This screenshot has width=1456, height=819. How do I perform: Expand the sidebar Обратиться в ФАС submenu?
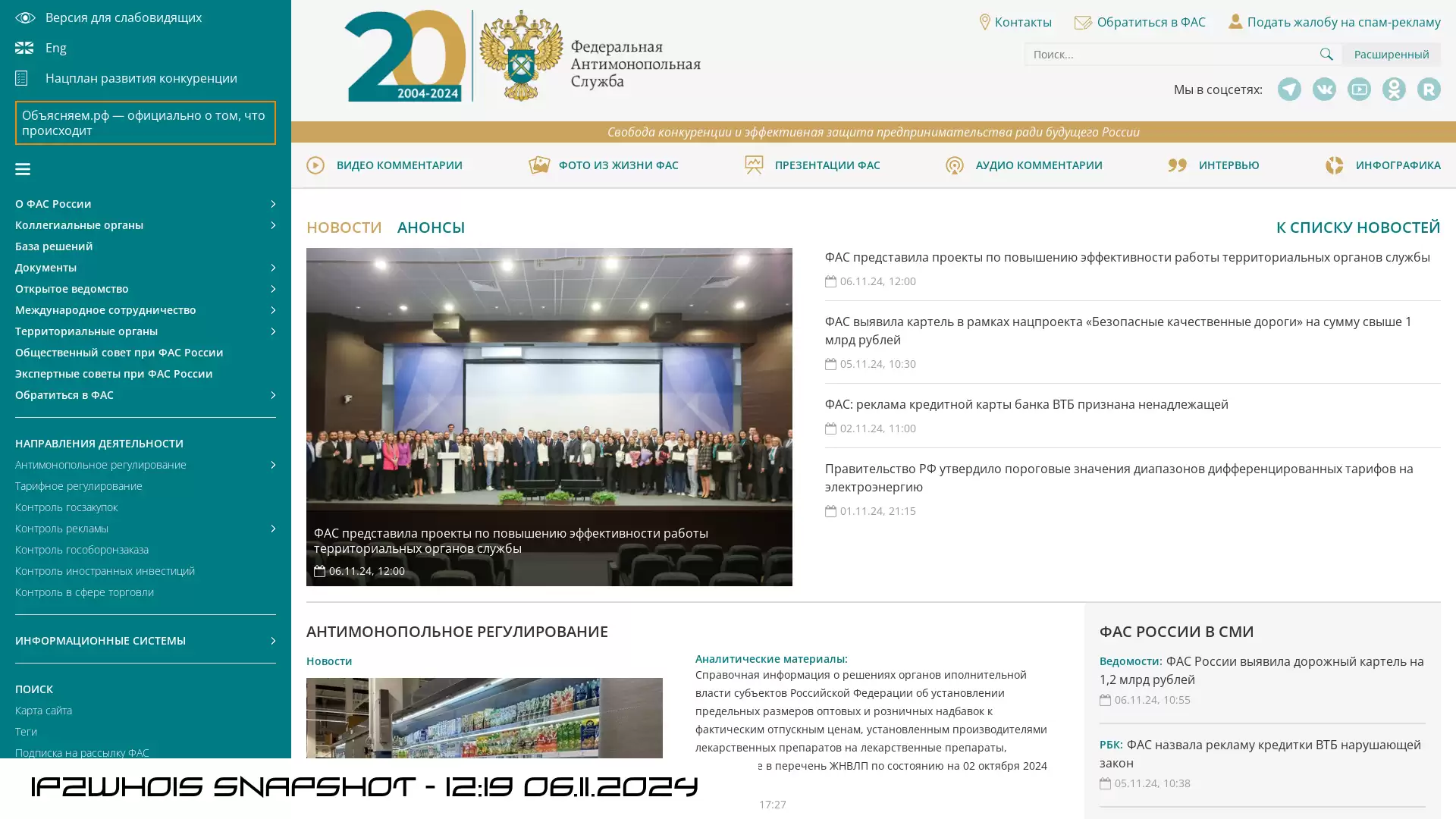273,395
